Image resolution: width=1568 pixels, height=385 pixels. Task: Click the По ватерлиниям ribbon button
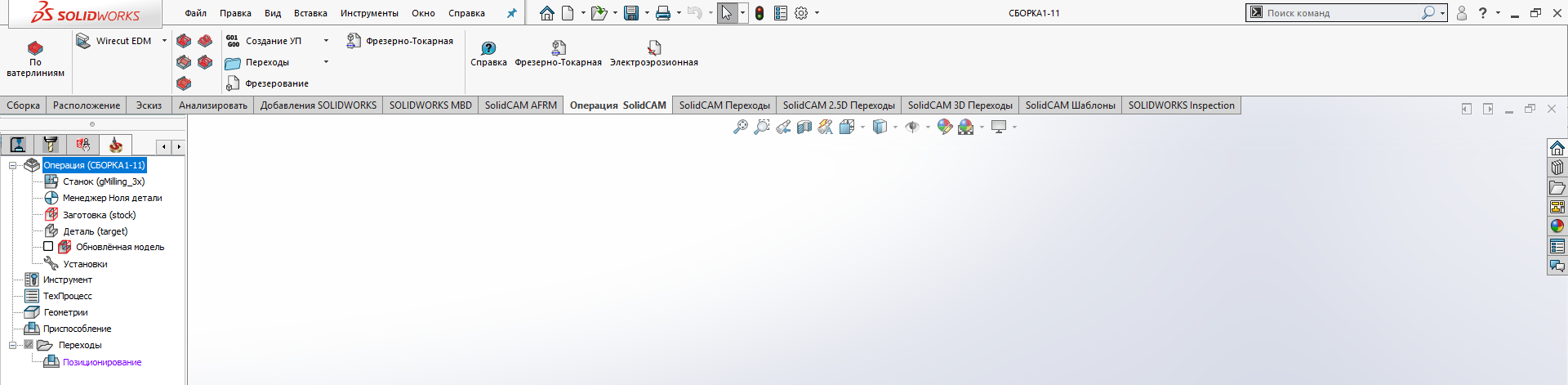tap(35, 59)
